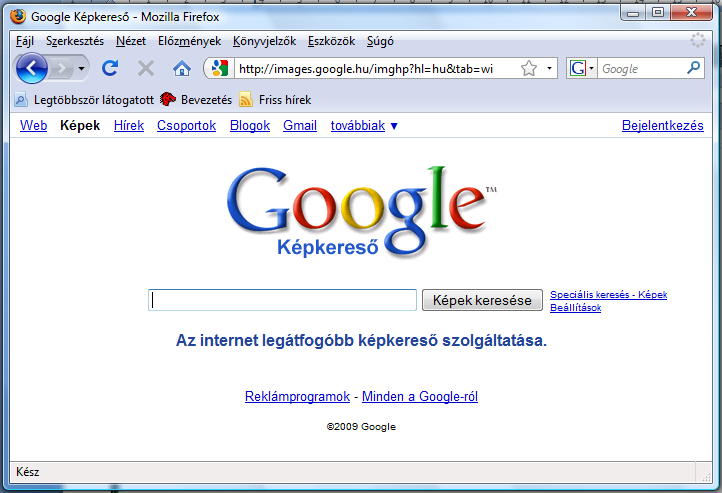Open the Beállítások link
This screenshot has height=493, width=722.
click(x=576, y=307)
